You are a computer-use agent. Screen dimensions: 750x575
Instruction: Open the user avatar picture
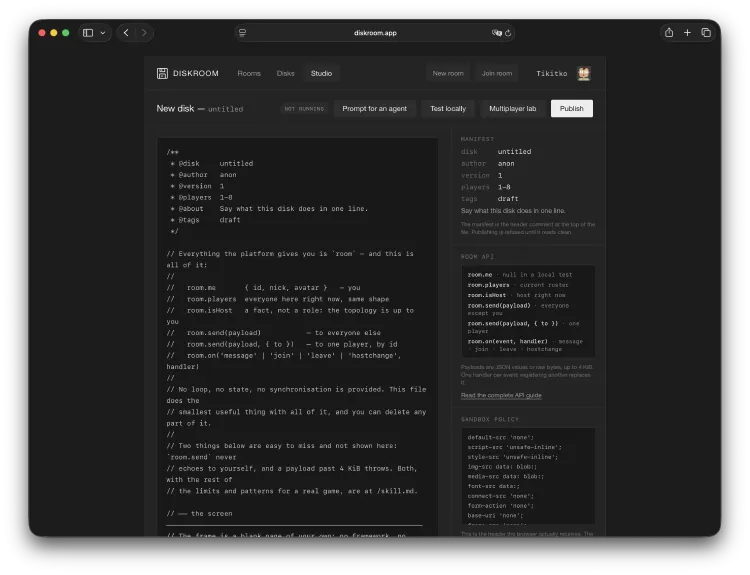point(584,73)
